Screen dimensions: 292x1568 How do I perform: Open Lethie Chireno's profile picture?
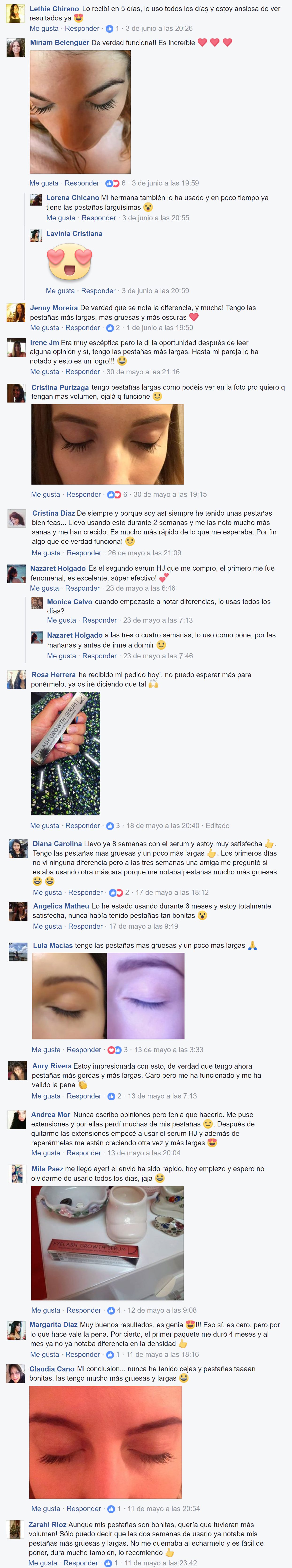pos(16,13)
